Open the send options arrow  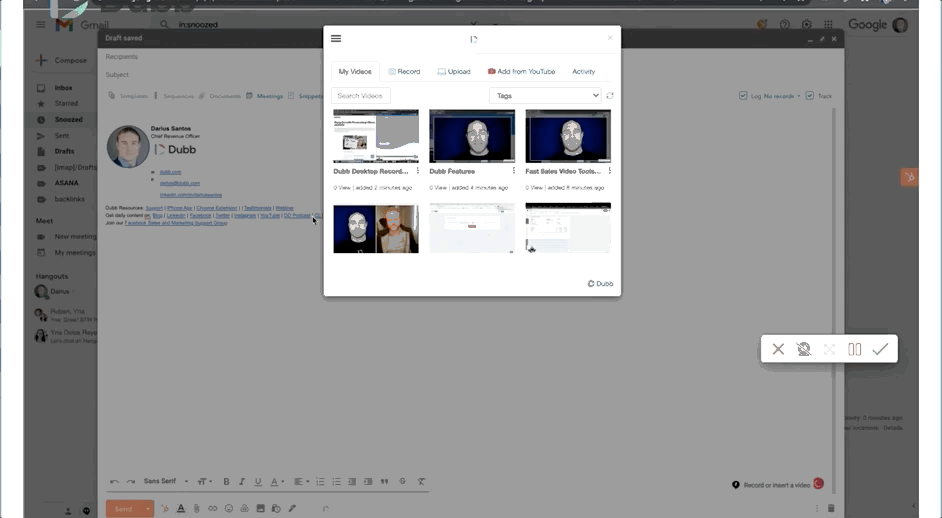pos(148,508)
